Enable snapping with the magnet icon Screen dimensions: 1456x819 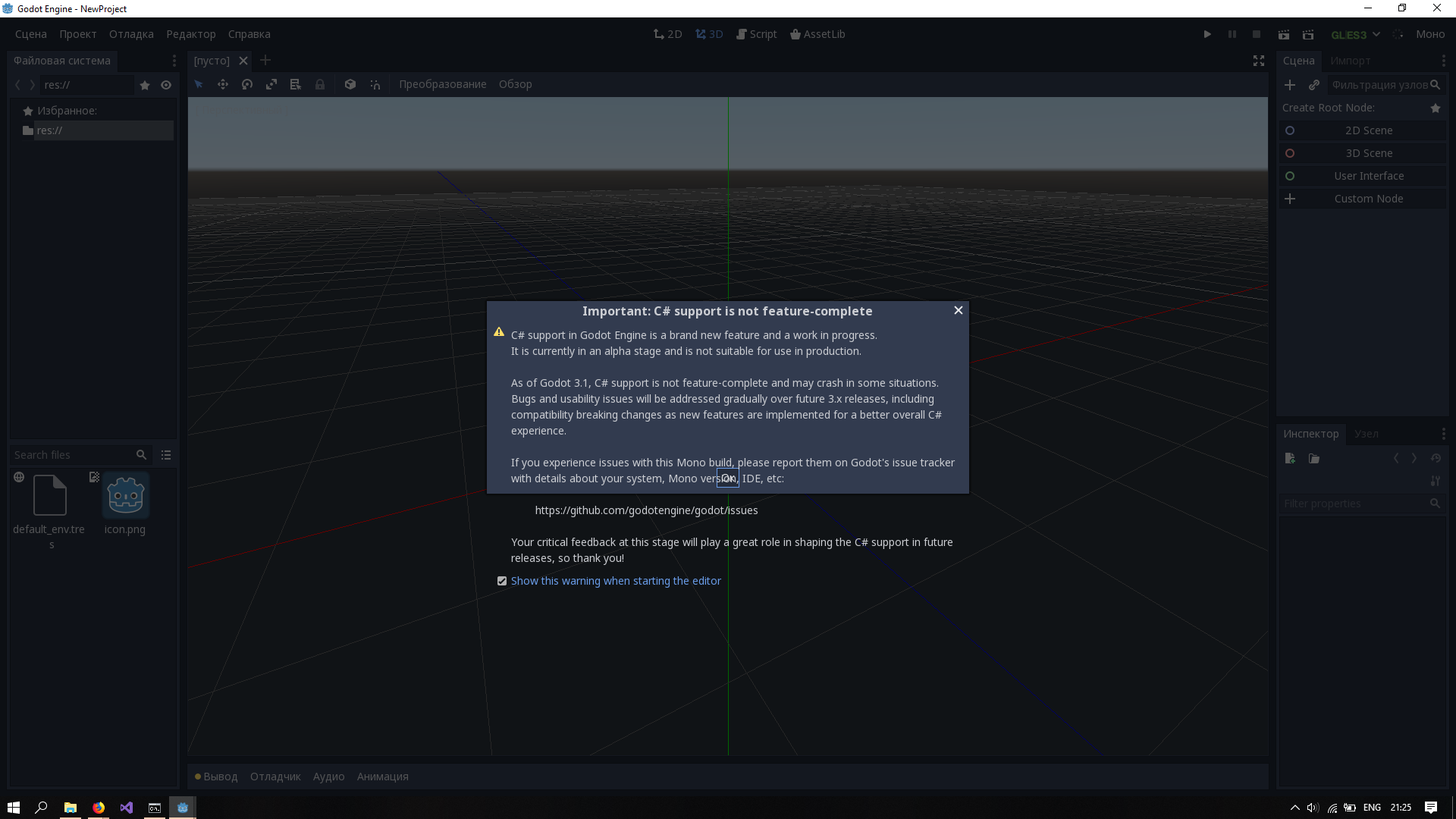375,84
